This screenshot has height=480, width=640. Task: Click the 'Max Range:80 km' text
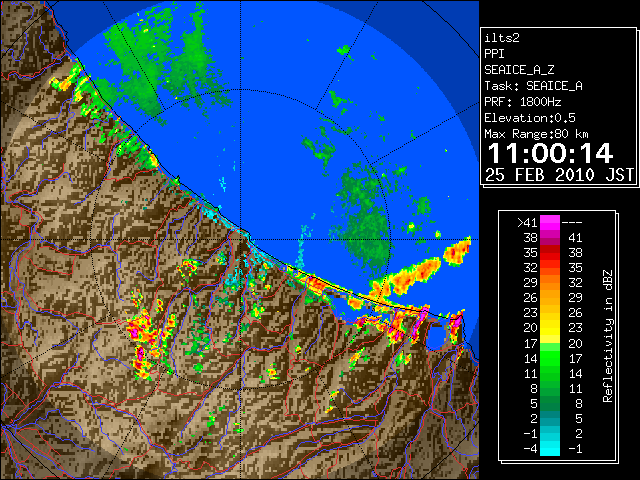(536, 134)
